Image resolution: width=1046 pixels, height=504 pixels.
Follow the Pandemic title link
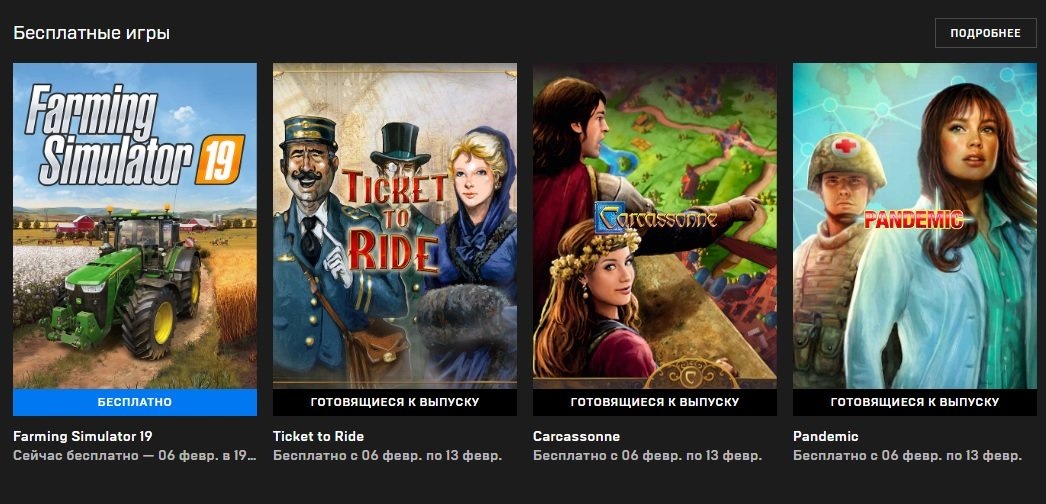point(825,437)
